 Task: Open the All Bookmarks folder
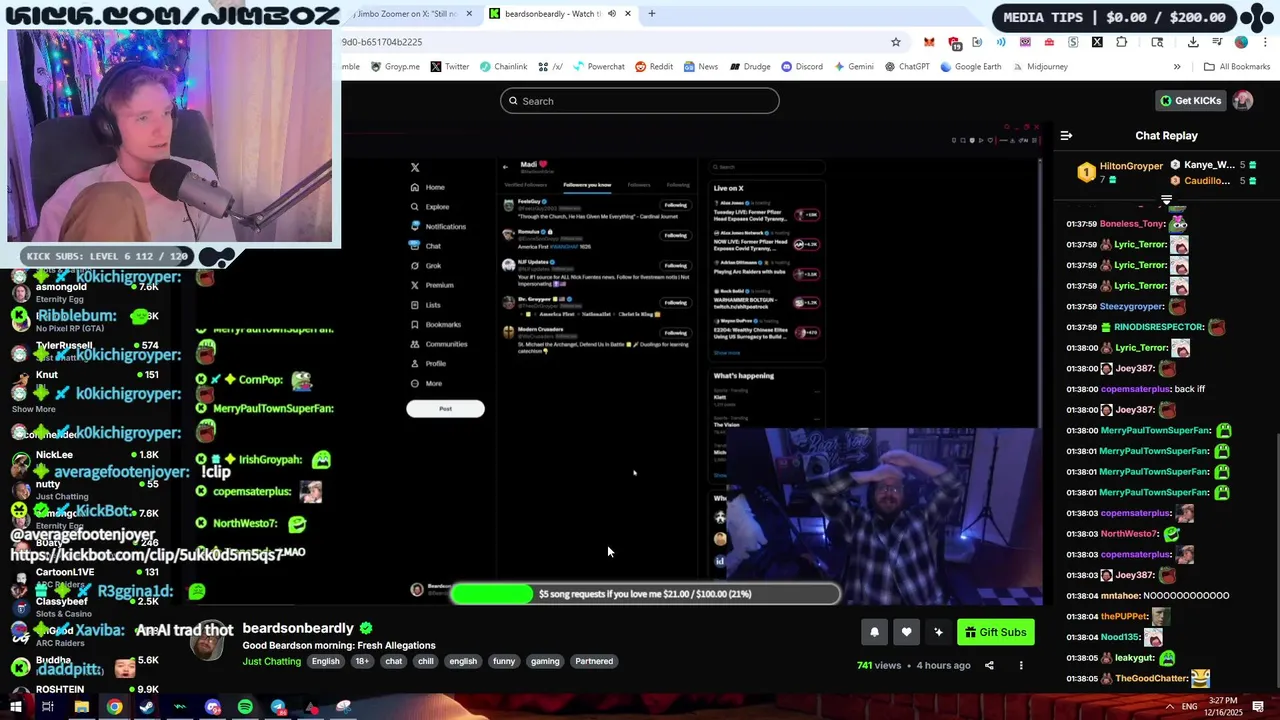tap(1237, 67)
